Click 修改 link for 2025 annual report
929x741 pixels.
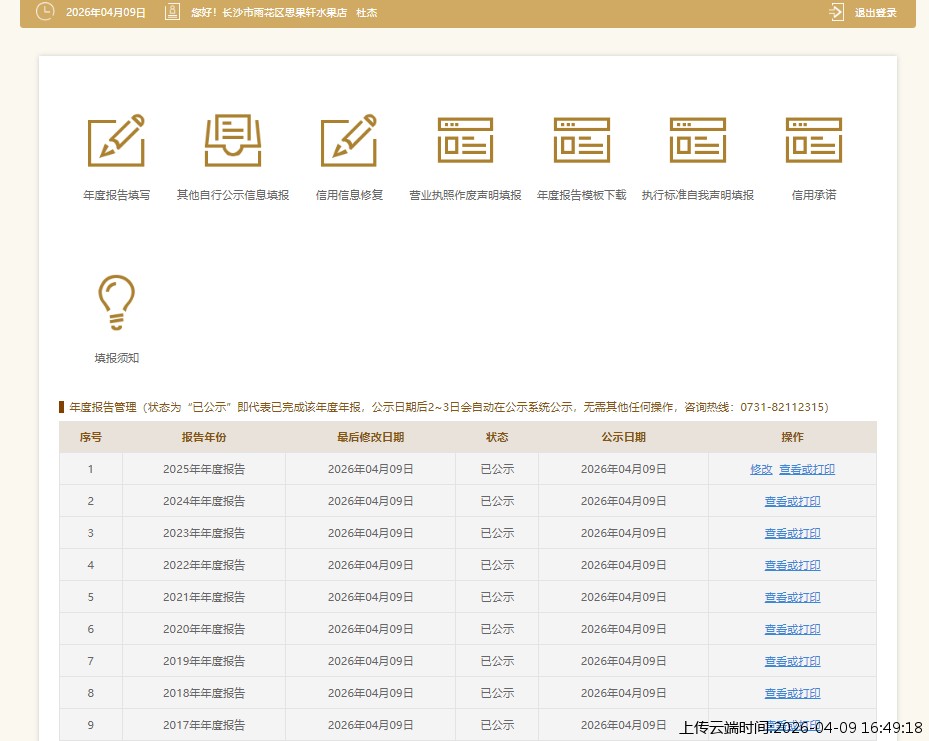(x=761, y=469)
